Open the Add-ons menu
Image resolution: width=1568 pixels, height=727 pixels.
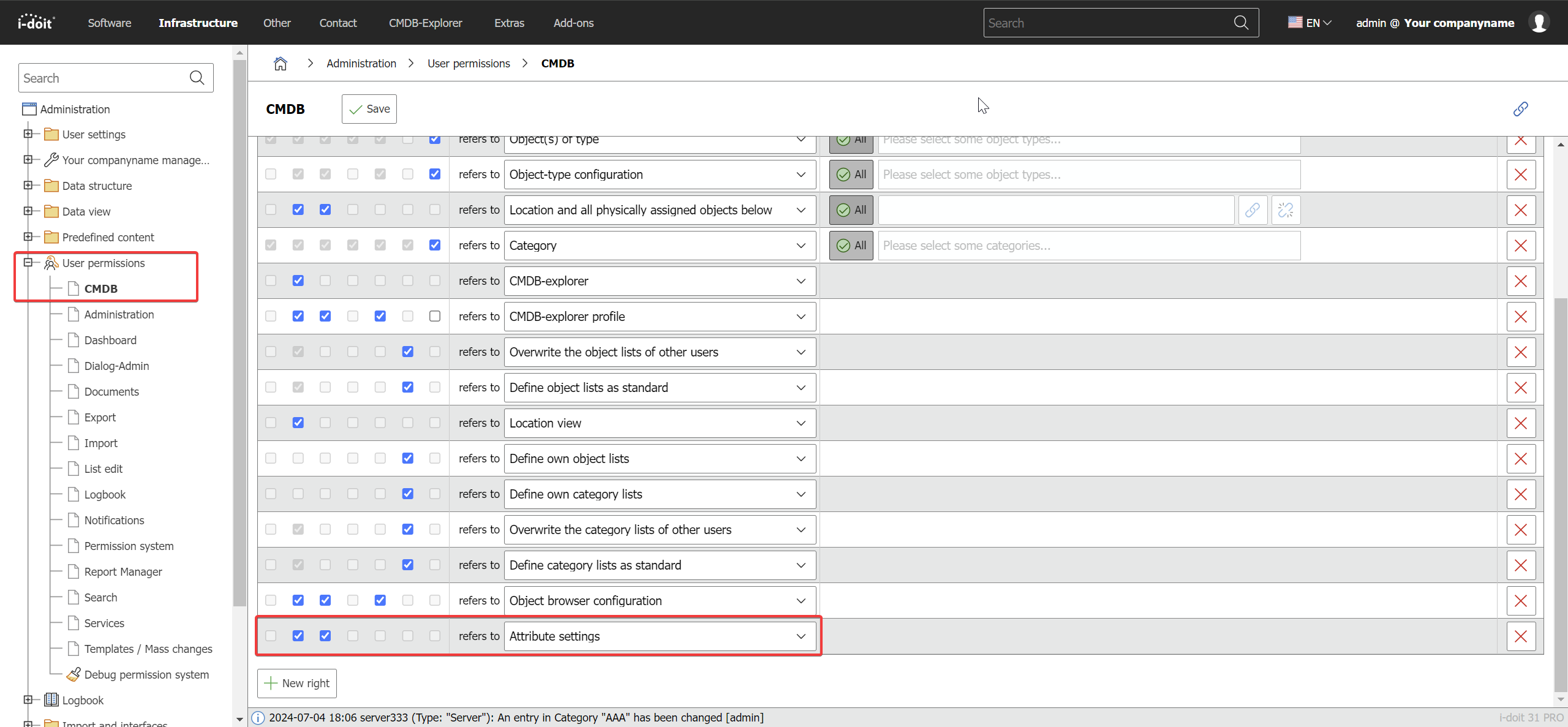click(x=573, y=23)
